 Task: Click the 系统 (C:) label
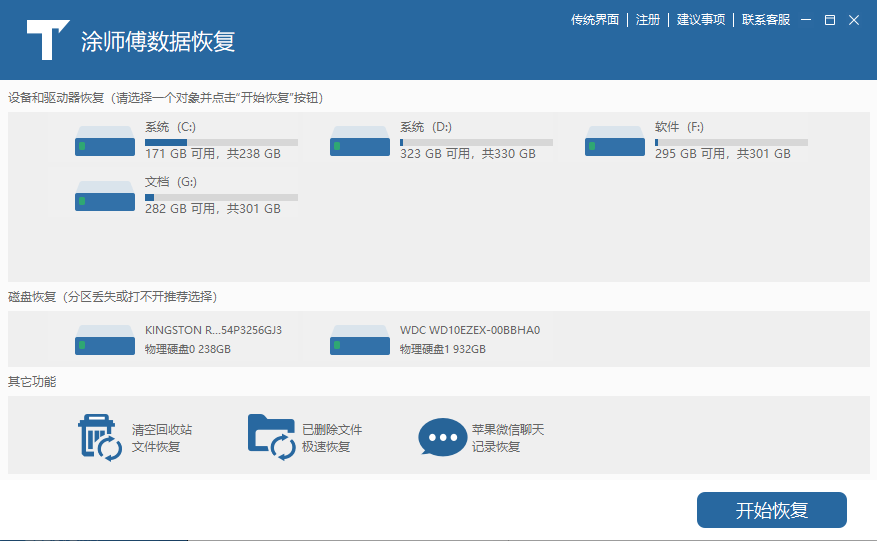pyautogui.click(x=171, y=127)
